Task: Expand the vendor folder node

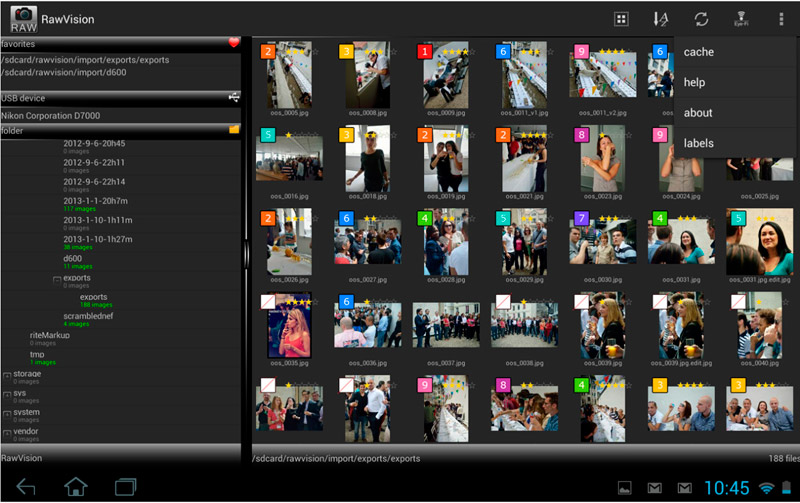Action: tap(8, 432)
